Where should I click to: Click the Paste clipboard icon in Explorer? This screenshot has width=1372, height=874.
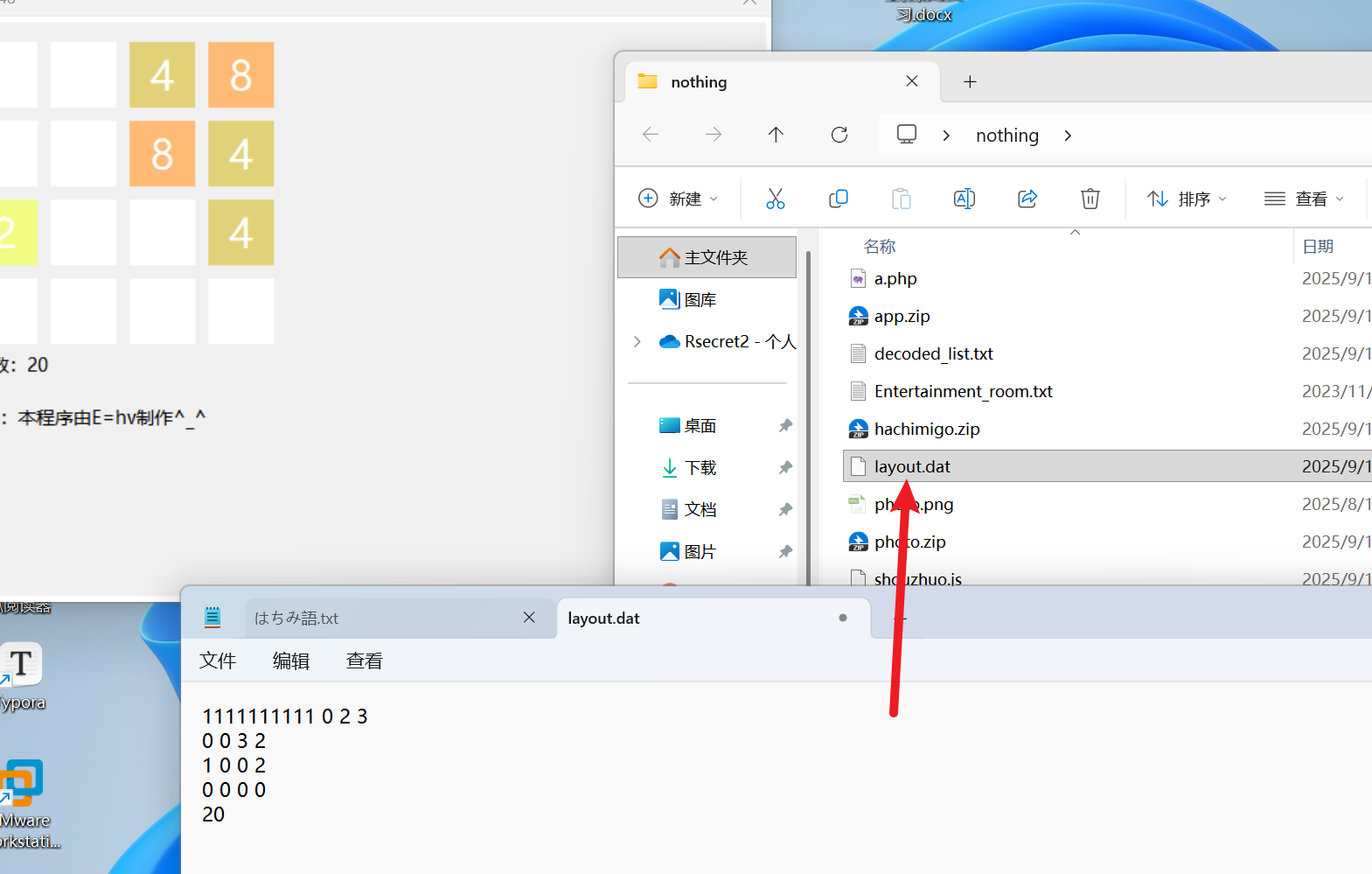(901, 199)
